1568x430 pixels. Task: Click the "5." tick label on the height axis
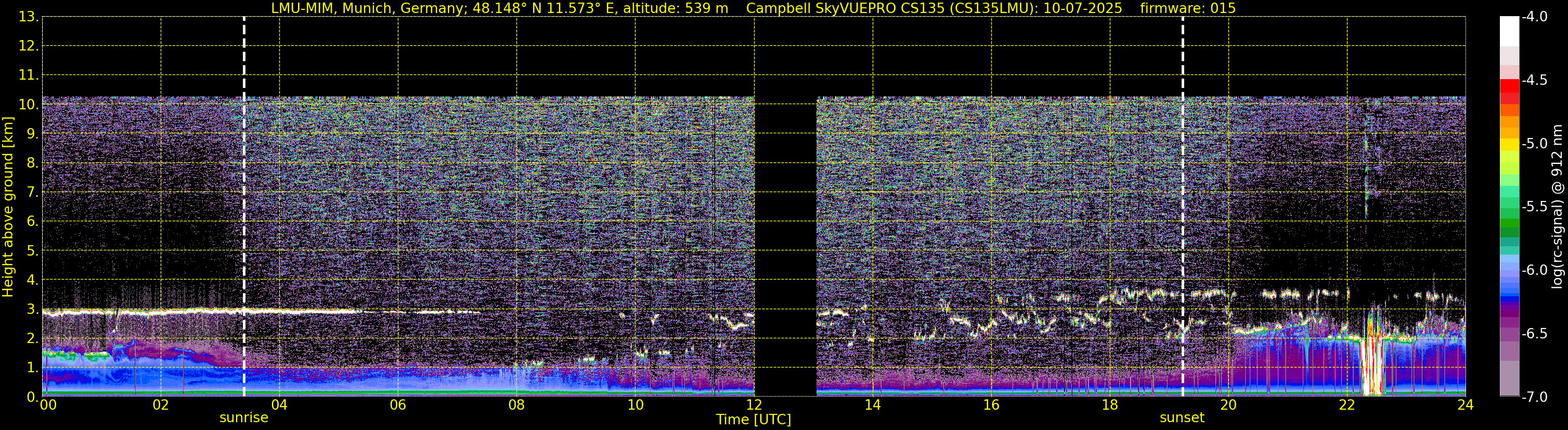(33, 251)
